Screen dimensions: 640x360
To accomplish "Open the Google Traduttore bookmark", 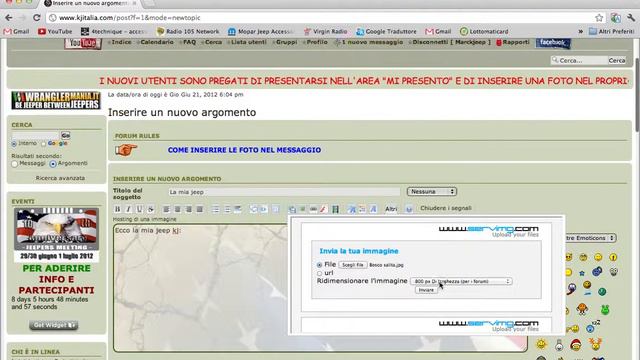I will click(x=386, y=31).
